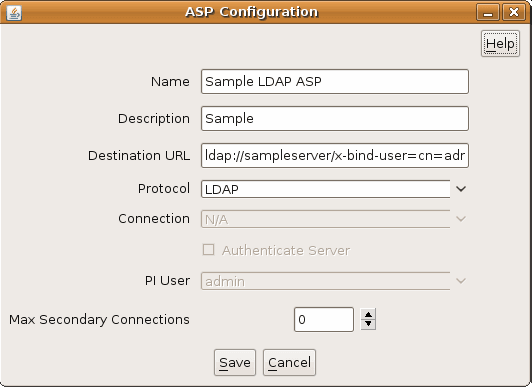Open the PI User dropdown arrow
This screenshot has width=532, height=387.
pos(461,281)
